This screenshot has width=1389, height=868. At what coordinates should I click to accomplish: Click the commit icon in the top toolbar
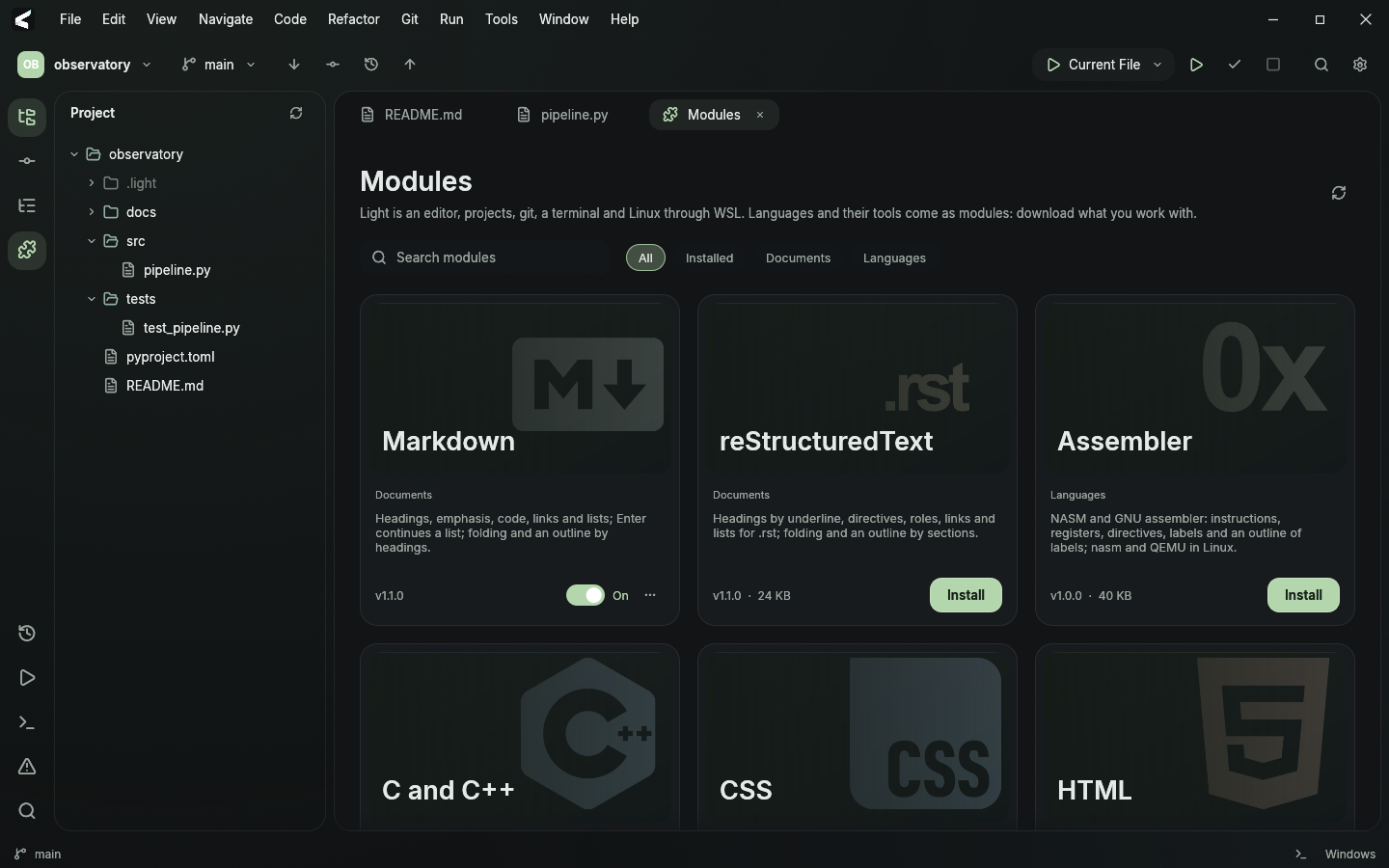coord(333,65)
